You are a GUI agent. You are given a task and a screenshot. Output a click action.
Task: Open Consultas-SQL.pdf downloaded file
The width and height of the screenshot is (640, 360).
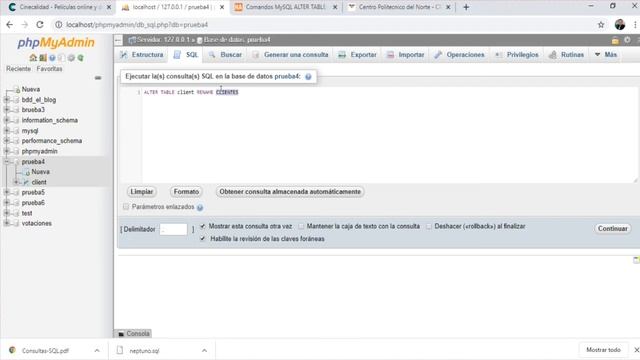click(45, 350)
